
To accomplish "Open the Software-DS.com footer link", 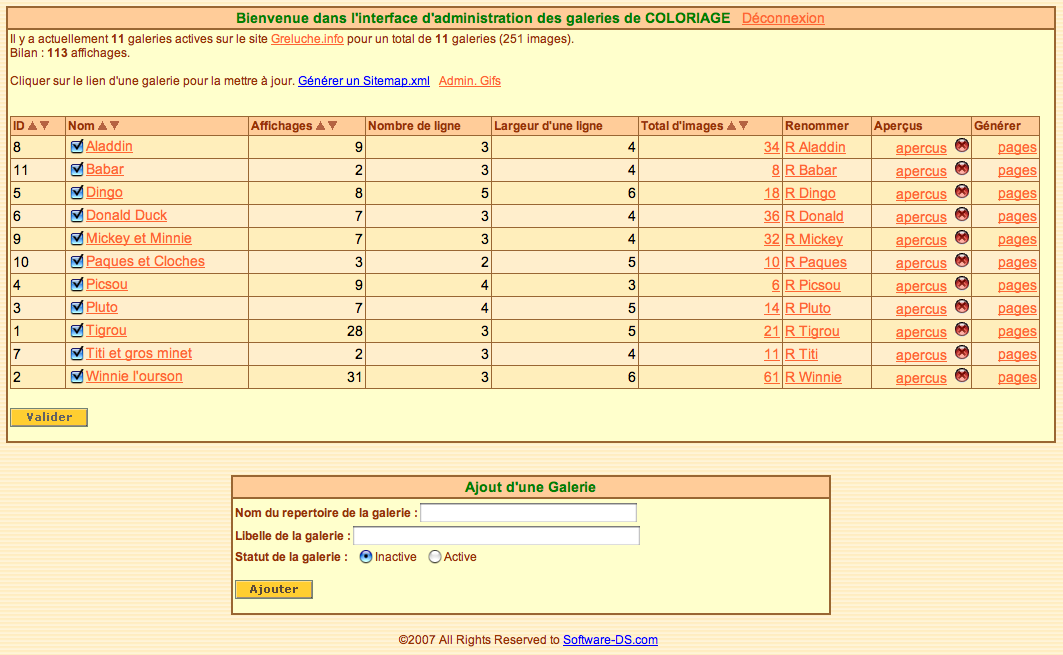I will 610,640.
